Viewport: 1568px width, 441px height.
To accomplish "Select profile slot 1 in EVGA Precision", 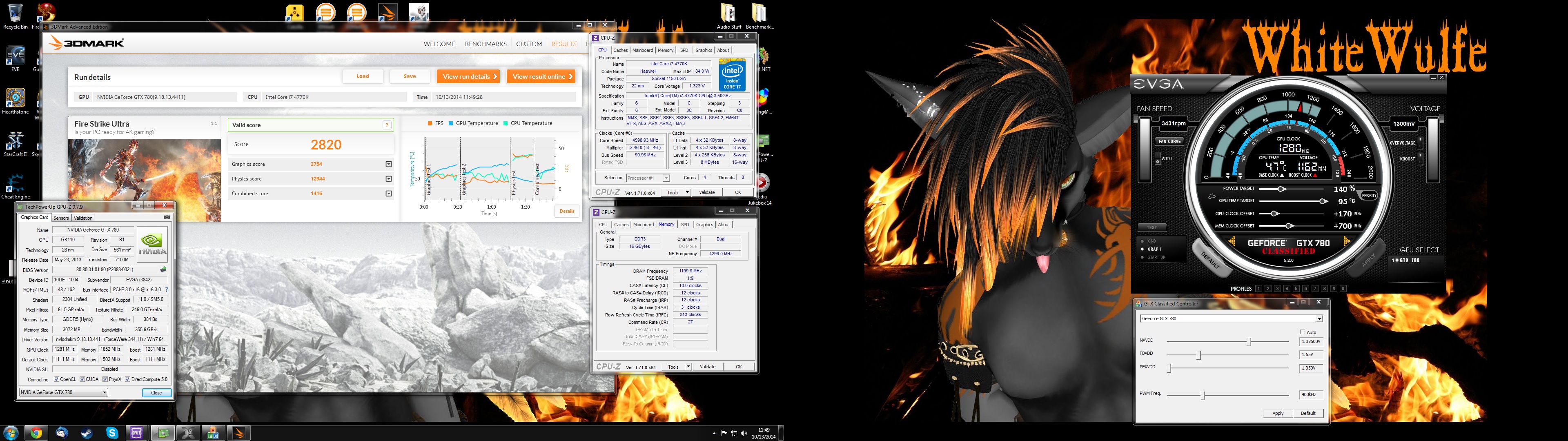I will [x=1258, y=289].
